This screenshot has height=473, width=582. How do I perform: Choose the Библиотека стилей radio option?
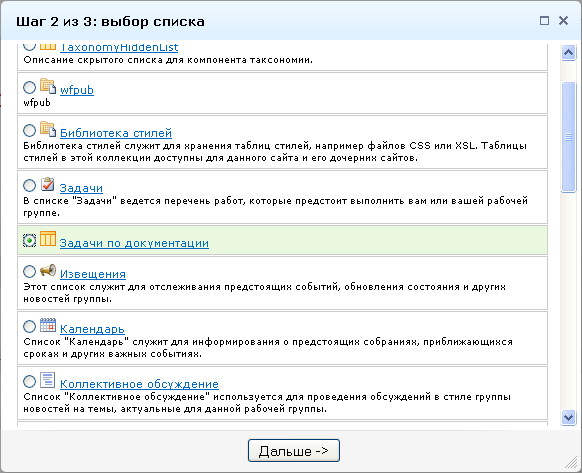tap(29, 131)
